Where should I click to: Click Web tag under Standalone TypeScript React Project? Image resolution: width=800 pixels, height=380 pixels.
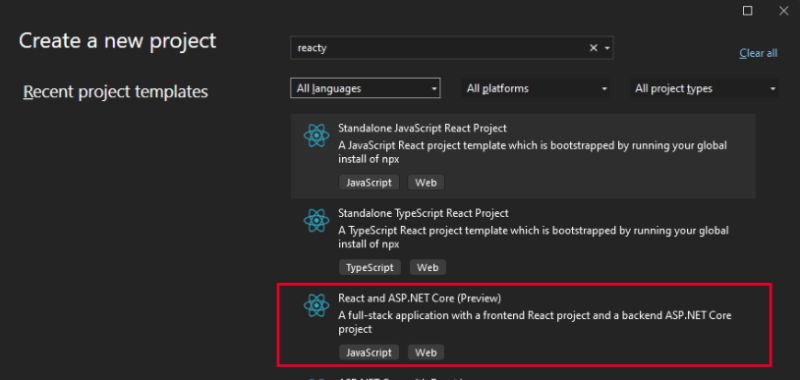428,267
